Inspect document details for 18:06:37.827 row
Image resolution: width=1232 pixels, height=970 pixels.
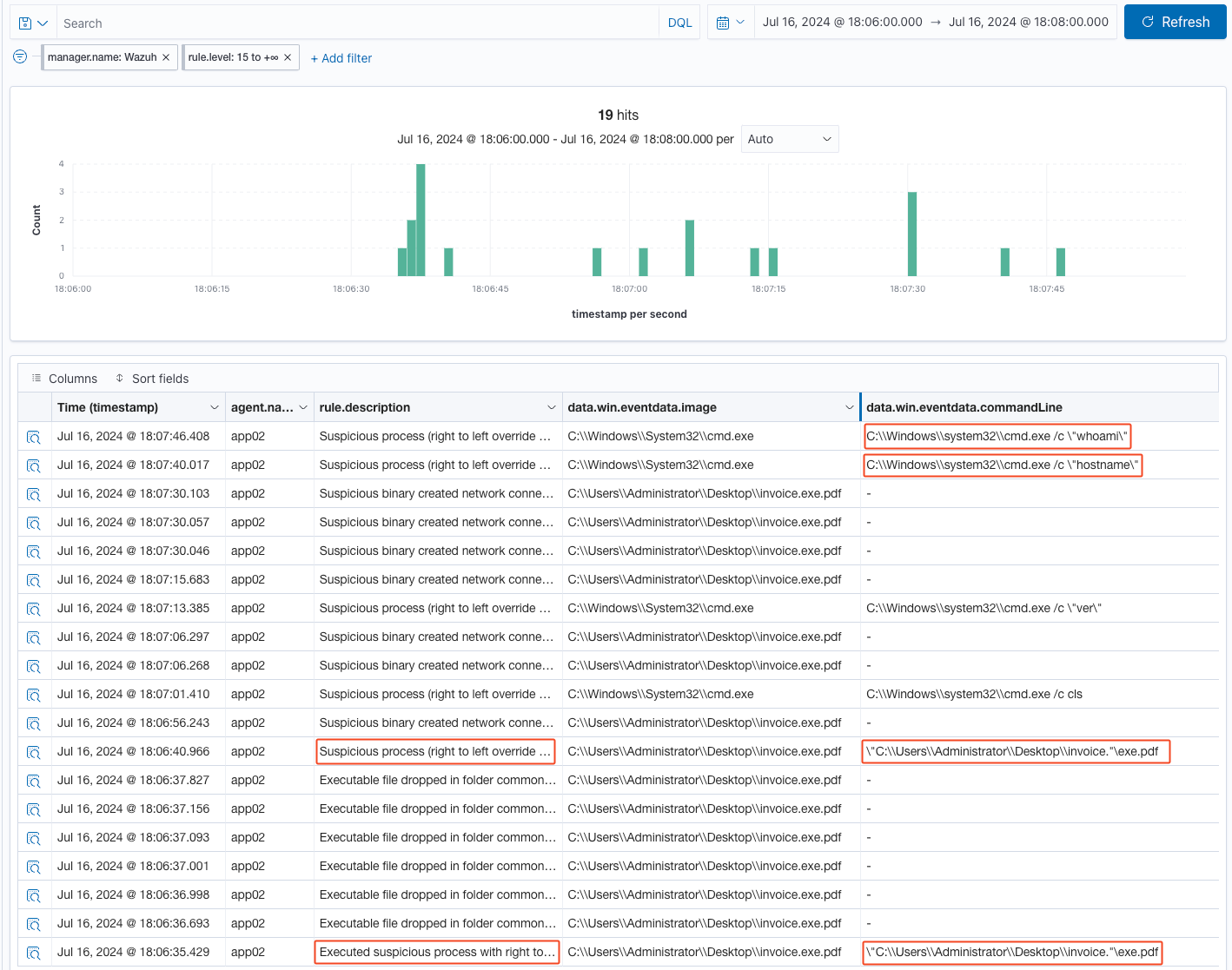34,781
